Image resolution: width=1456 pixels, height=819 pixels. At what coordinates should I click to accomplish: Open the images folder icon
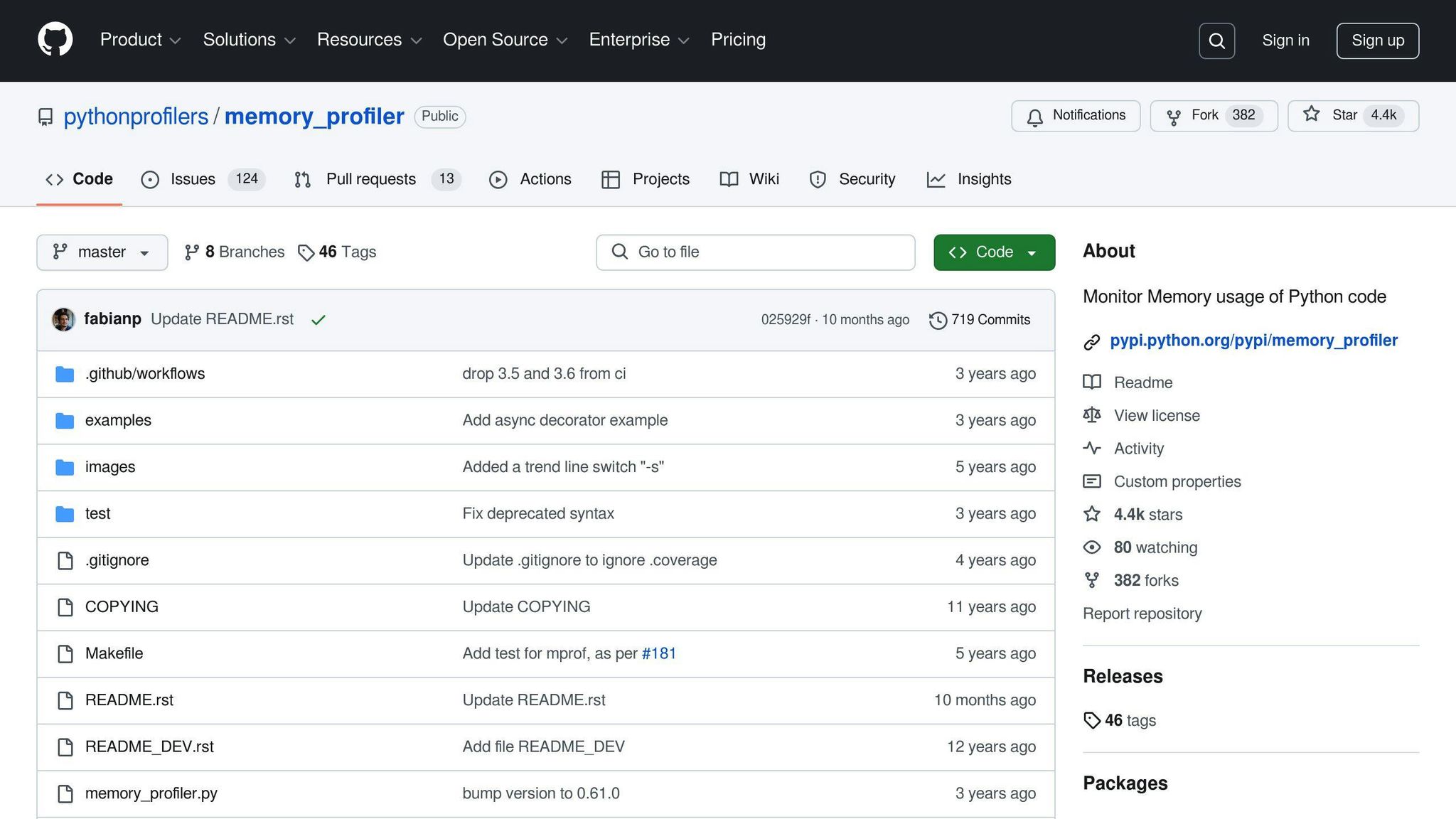pyautogui.click(x=64, y=467)
